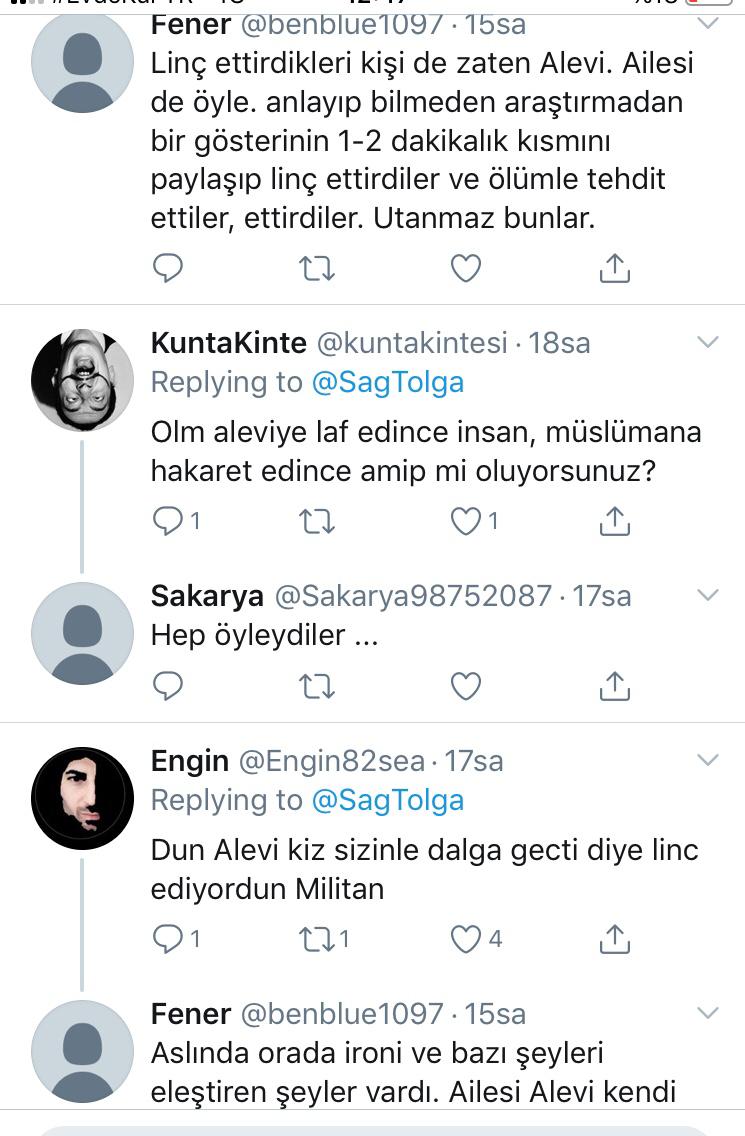Open dropdown menu on Engin's tweet

(707, 761)
